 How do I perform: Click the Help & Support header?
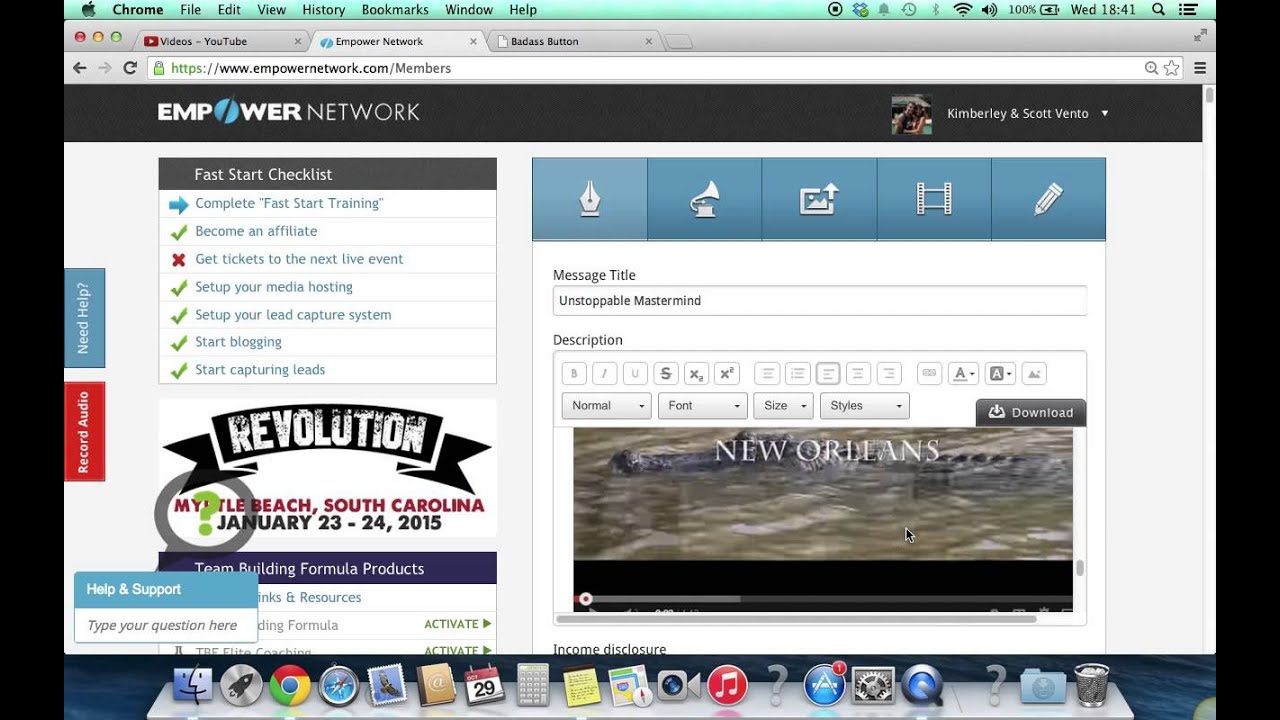pyautogui.click(x=166, y=590)
